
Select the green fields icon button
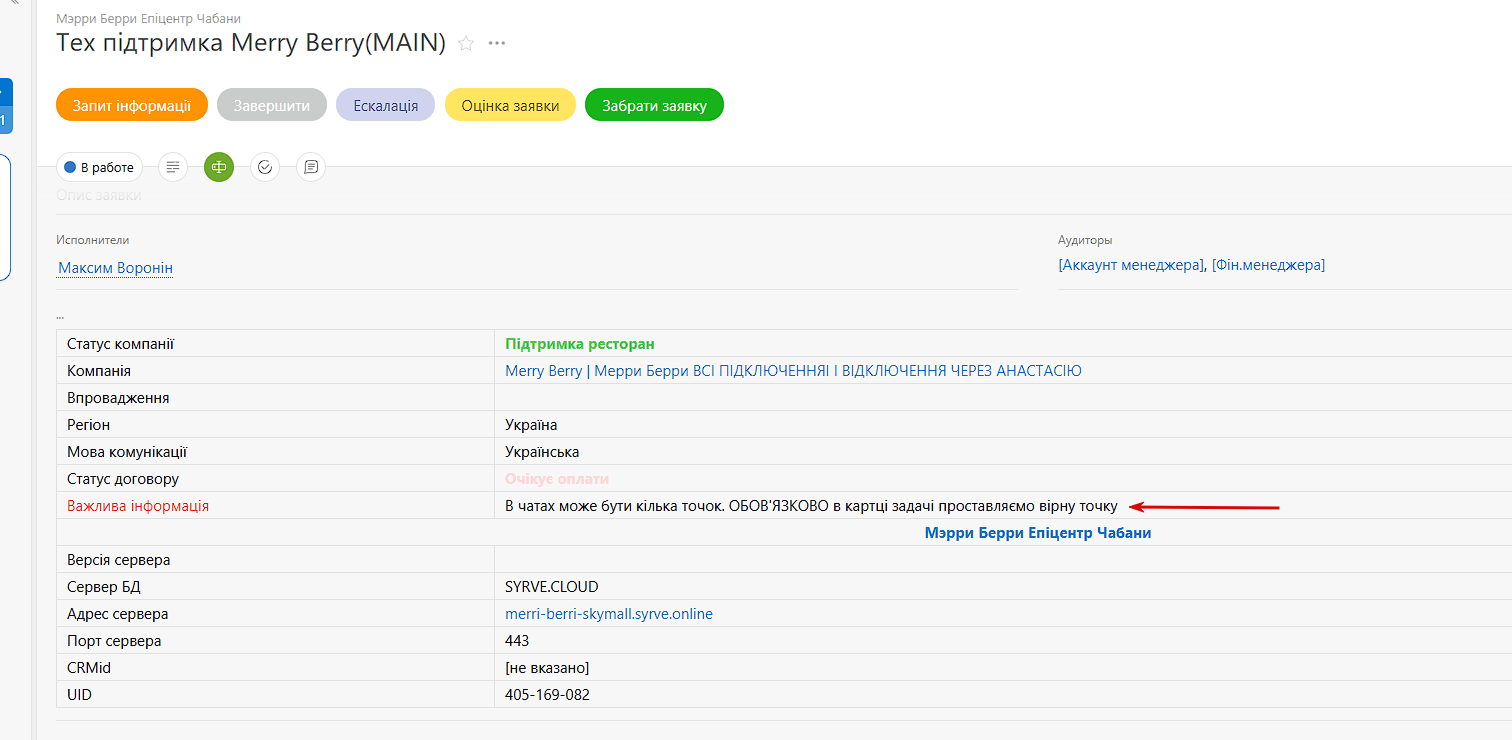(x=219, y=167)
